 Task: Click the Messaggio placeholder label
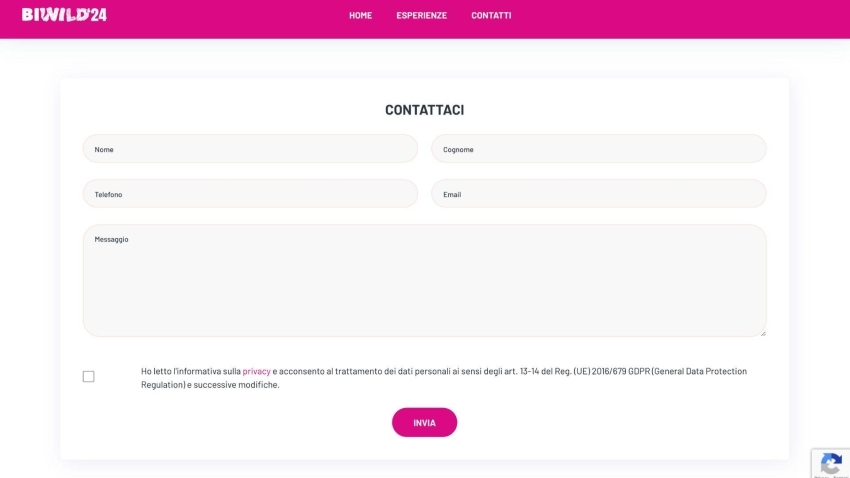click(x=112, y=240)
